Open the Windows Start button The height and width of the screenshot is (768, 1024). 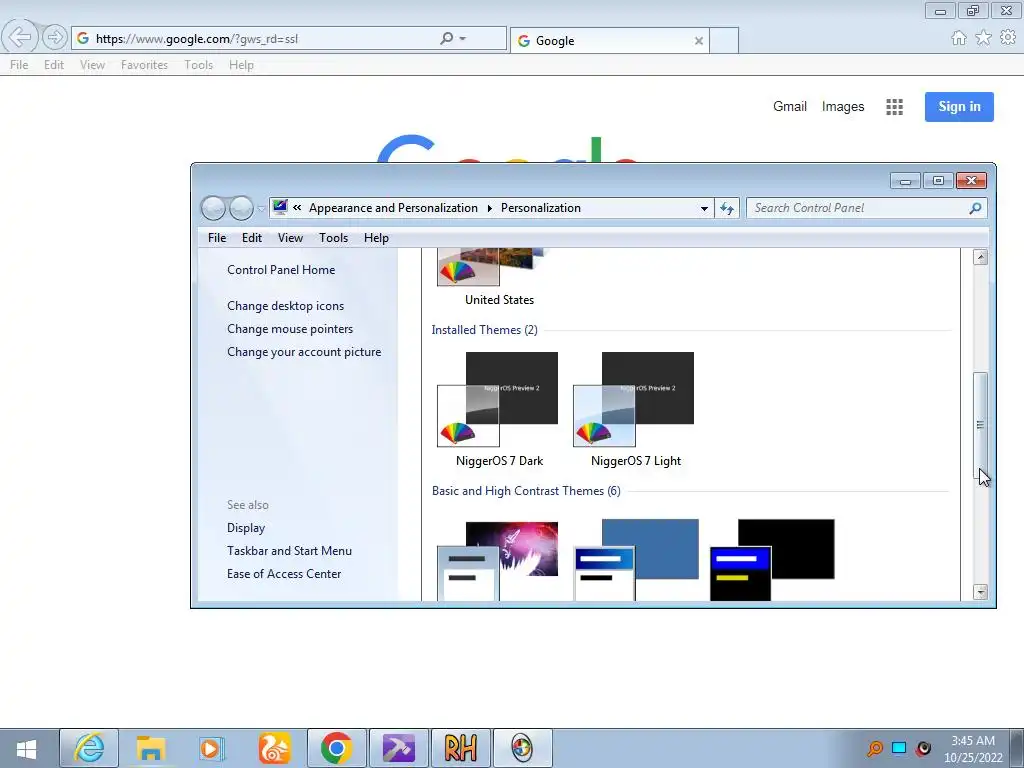(x=27, y=749)
